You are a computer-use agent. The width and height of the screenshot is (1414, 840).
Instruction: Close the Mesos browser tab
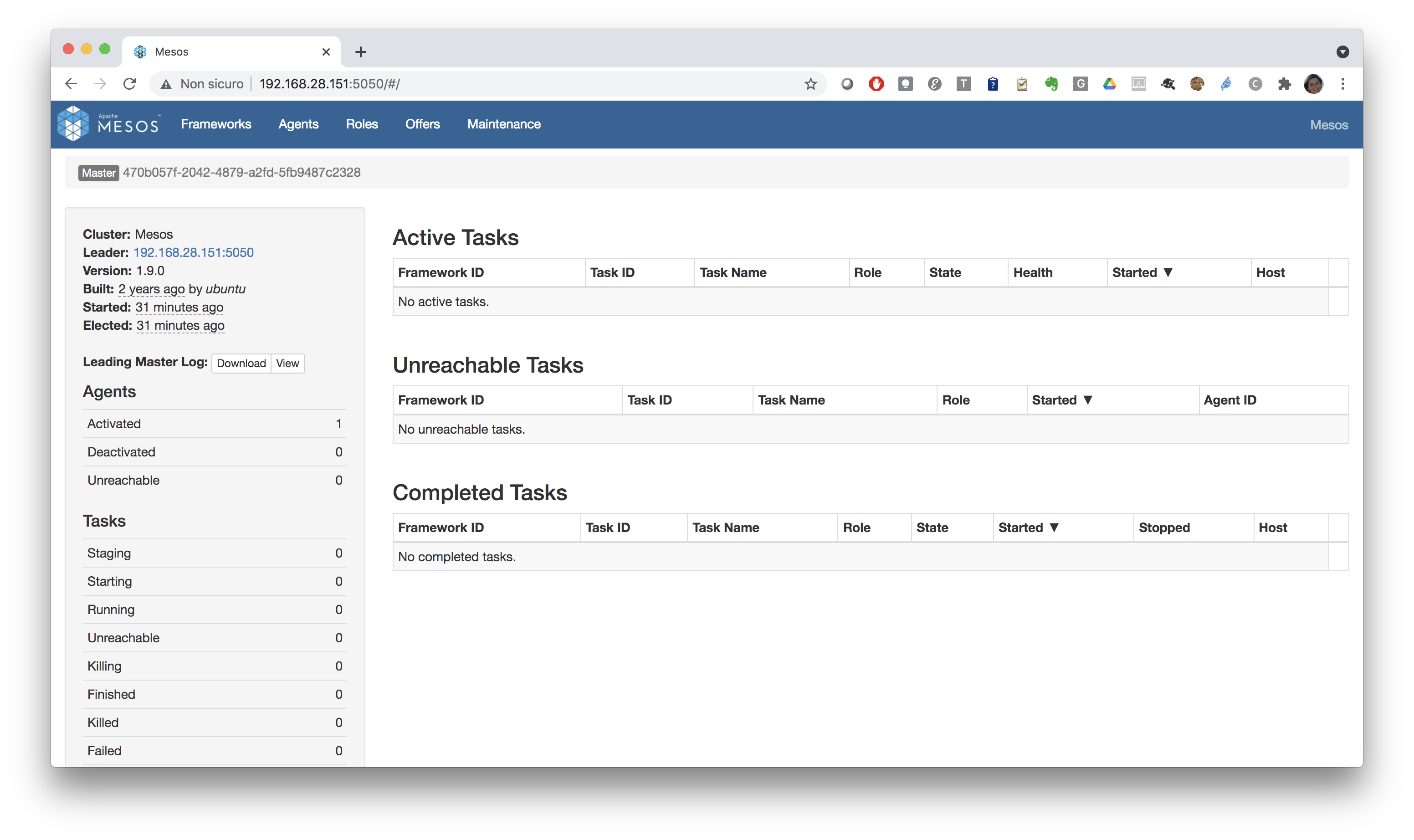(x=326, y=52)
